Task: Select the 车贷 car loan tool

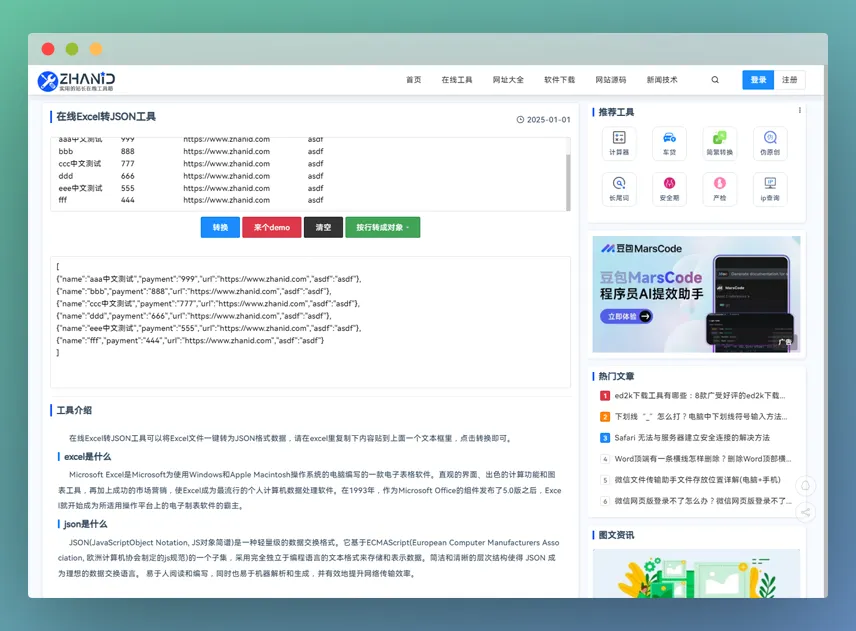Action: click(669, 143)
